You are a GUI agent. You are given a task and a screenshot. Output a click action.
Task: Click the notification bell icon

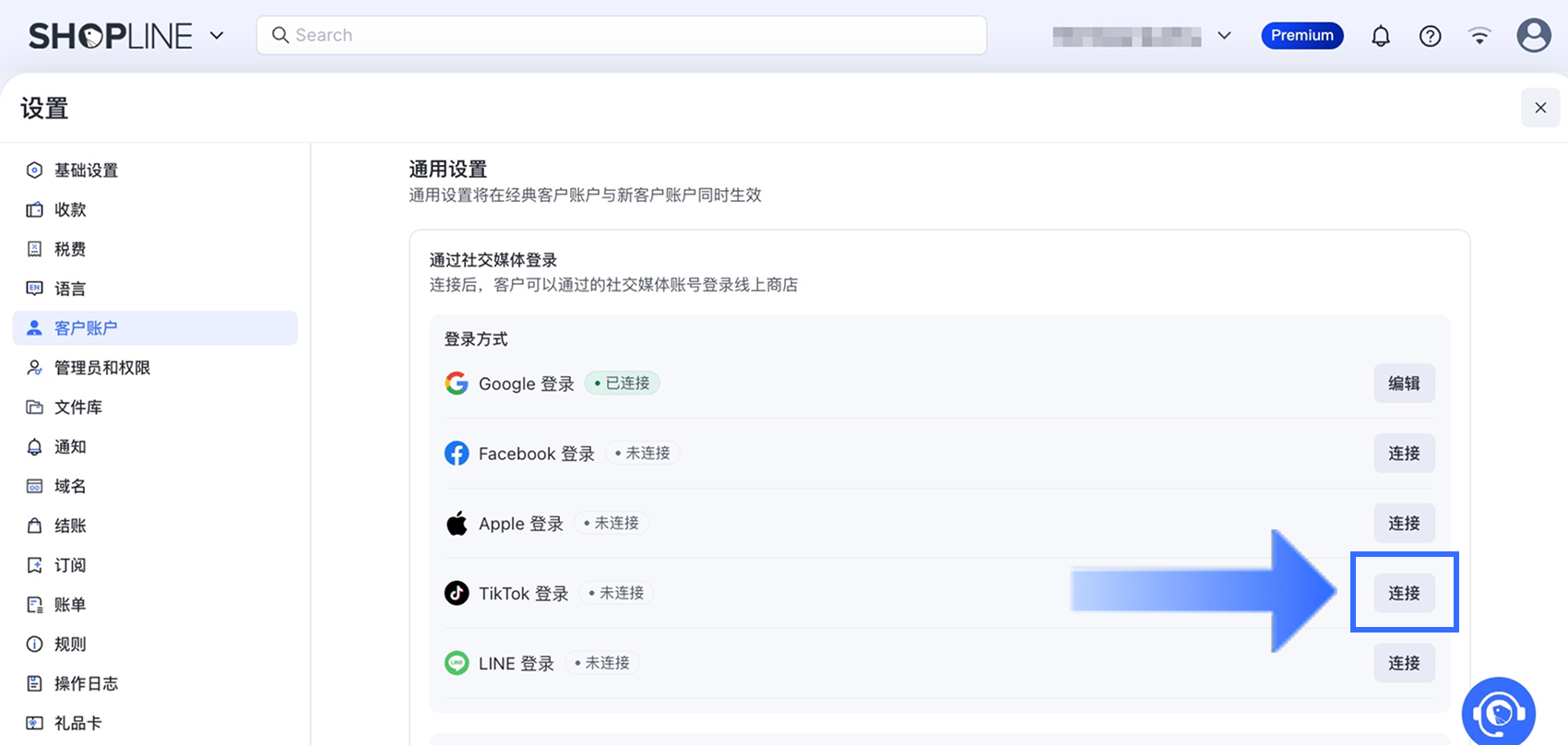(1380, 36)
